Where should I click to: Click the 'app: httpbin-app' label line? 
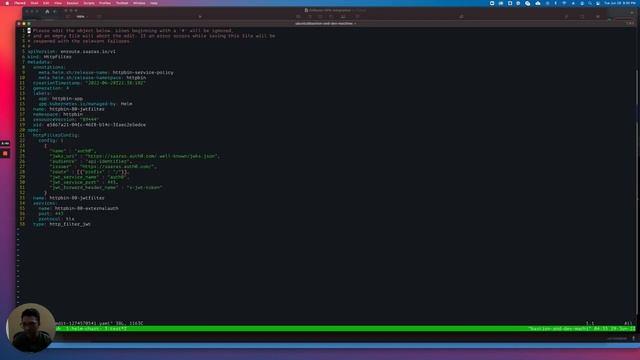tap(61, 99)
